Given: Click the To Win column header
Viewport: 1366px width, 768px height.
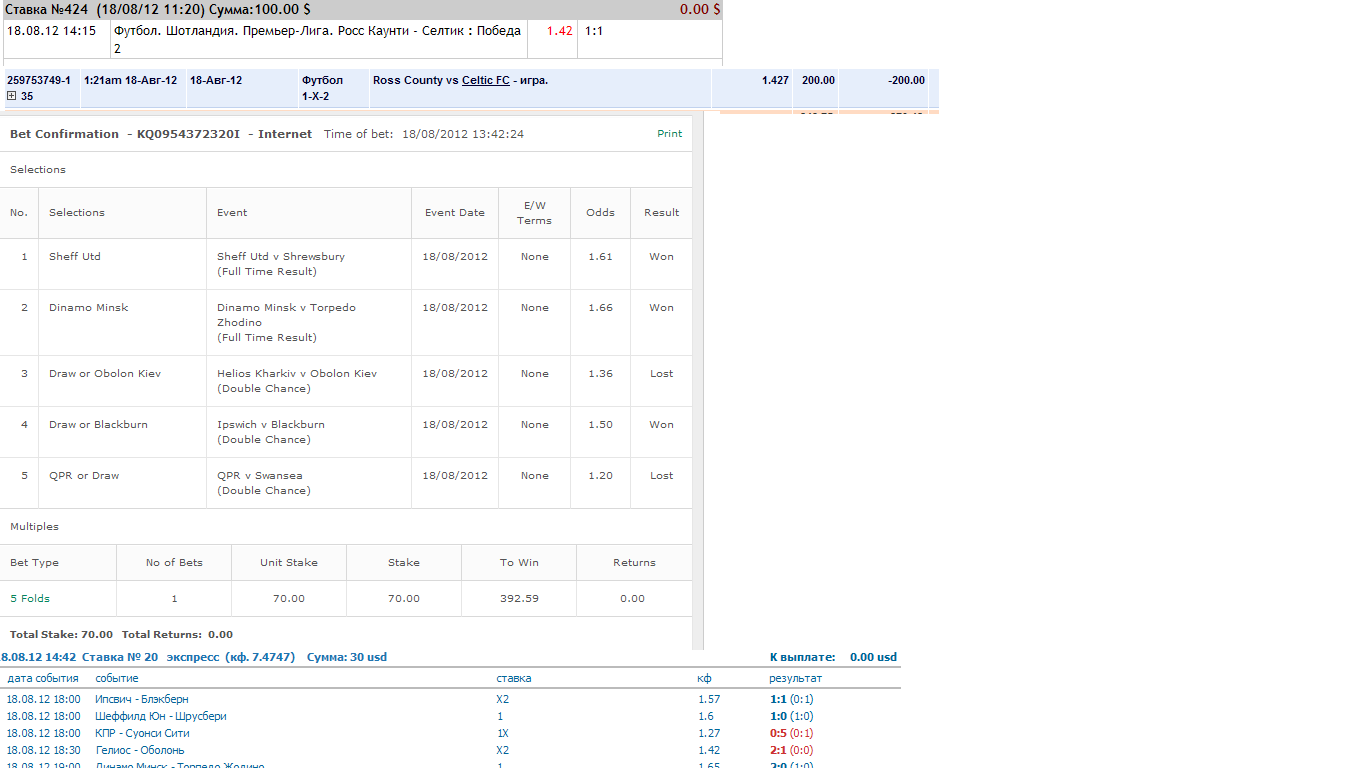Looking at the screenshot, I should [x=519, y=563].
